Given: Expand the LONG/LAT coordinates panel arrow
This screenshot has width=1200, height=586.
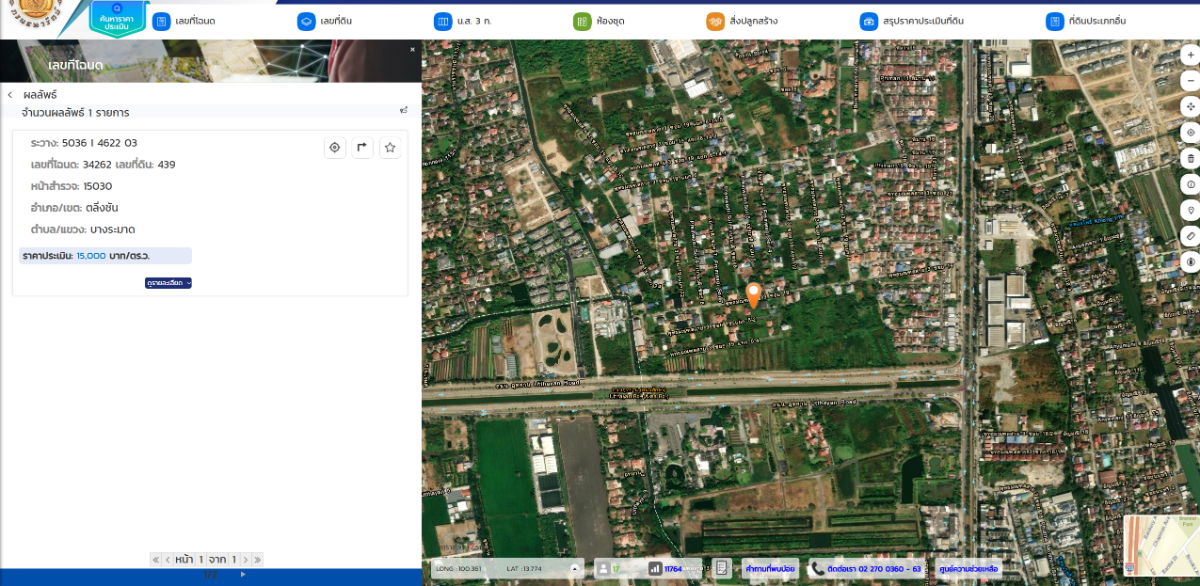Looking at the screenshot, I should [x=574, y=568].
